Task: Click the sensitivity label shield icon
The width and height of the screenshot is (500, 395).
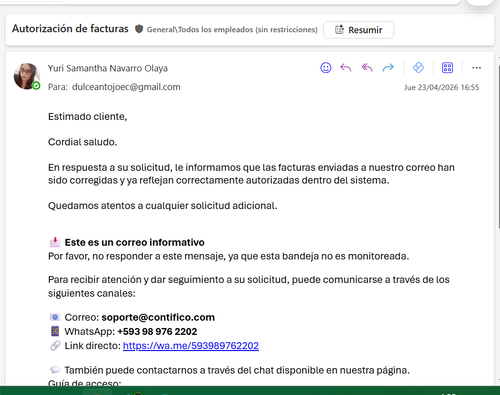Action: tap(139, 29)
